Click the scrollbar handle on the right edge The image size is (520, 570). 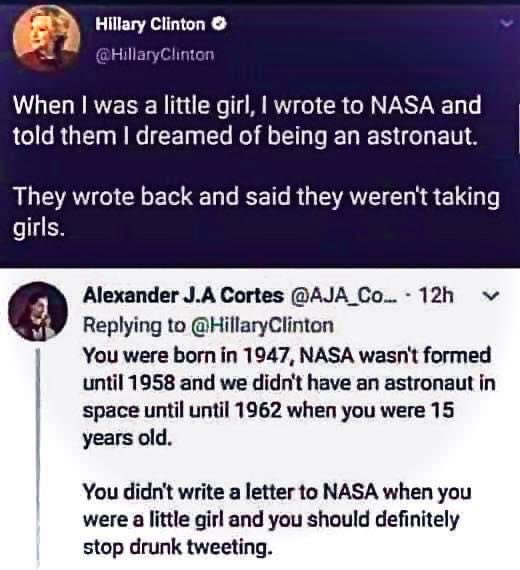[518, 129]
